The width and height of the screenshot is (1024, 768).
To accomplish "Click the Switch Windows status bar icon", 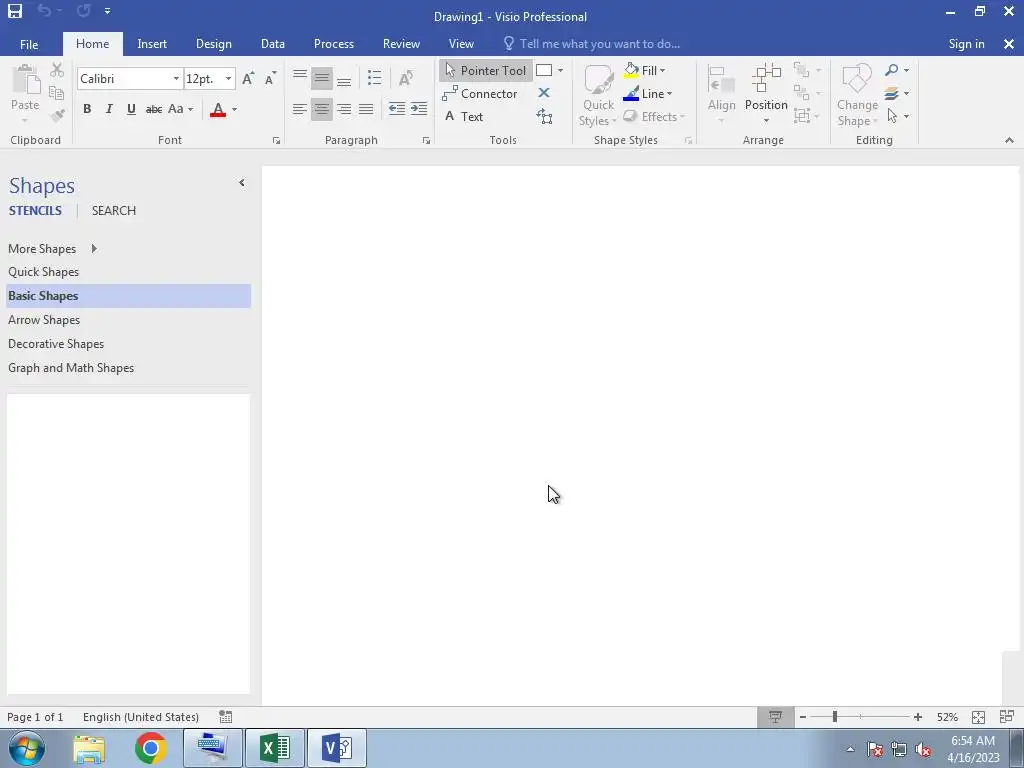I will point(1006,717).
